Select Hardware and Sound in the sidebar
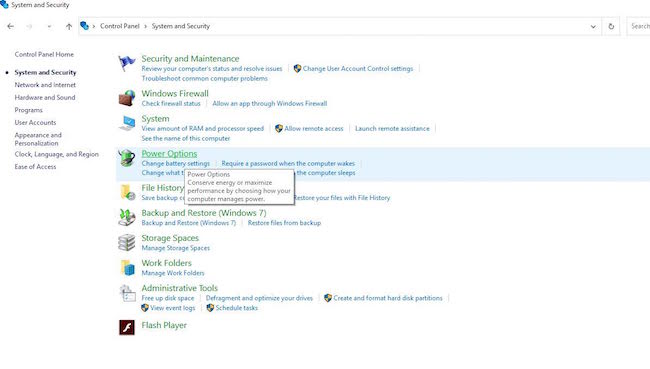 45,97
